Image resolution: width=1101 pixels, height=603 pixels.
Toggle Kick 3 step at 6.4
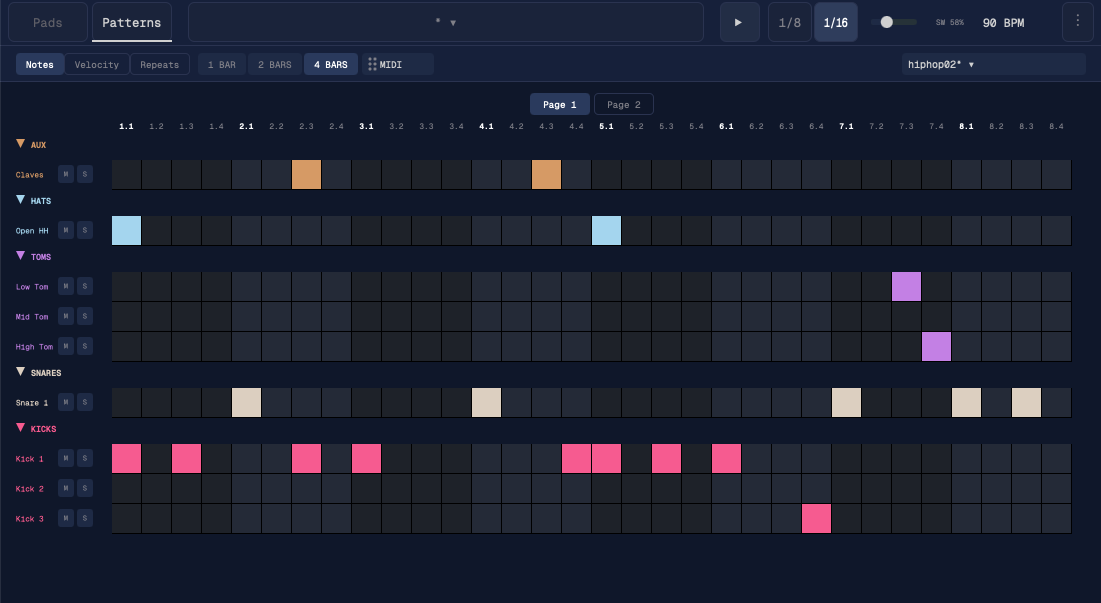click(817, 519)
